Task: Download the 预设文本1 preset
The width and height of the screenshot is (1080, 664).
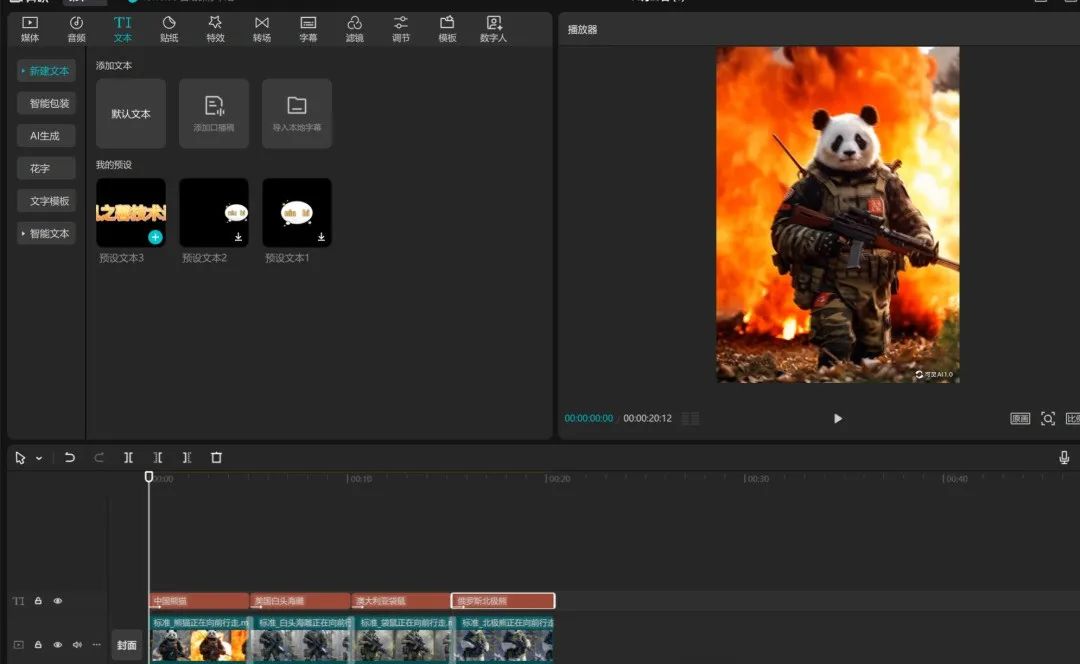Action: pos(321,237)
